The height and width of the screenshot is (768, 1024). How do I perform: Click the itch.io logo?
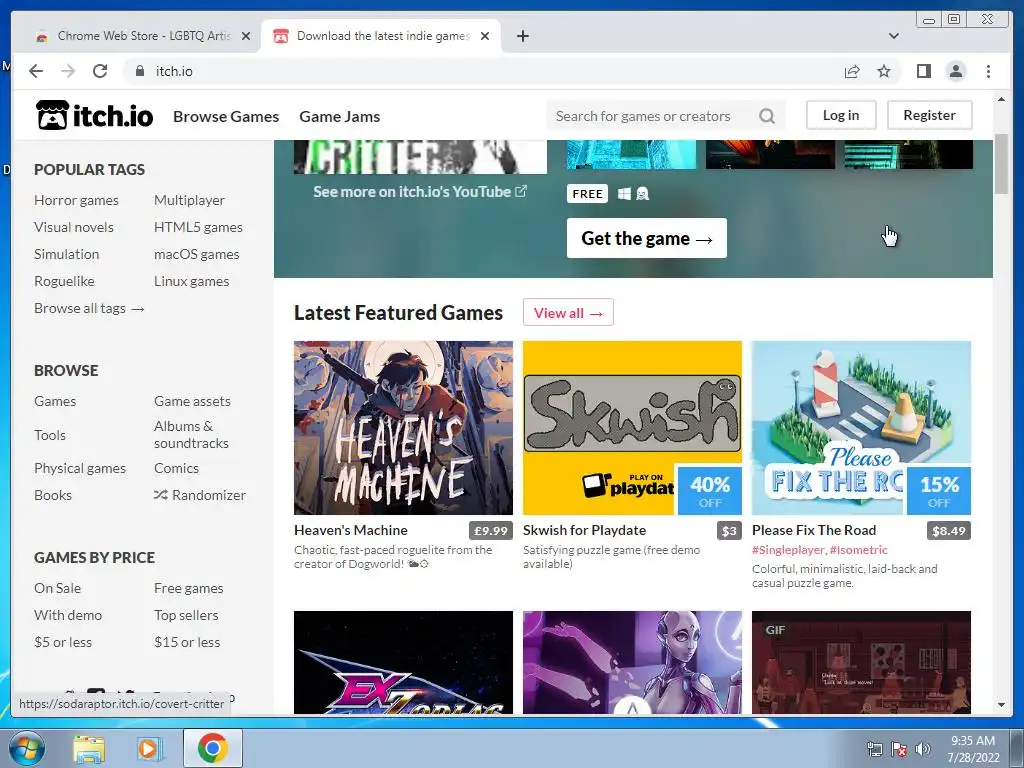tap(95, 116)
